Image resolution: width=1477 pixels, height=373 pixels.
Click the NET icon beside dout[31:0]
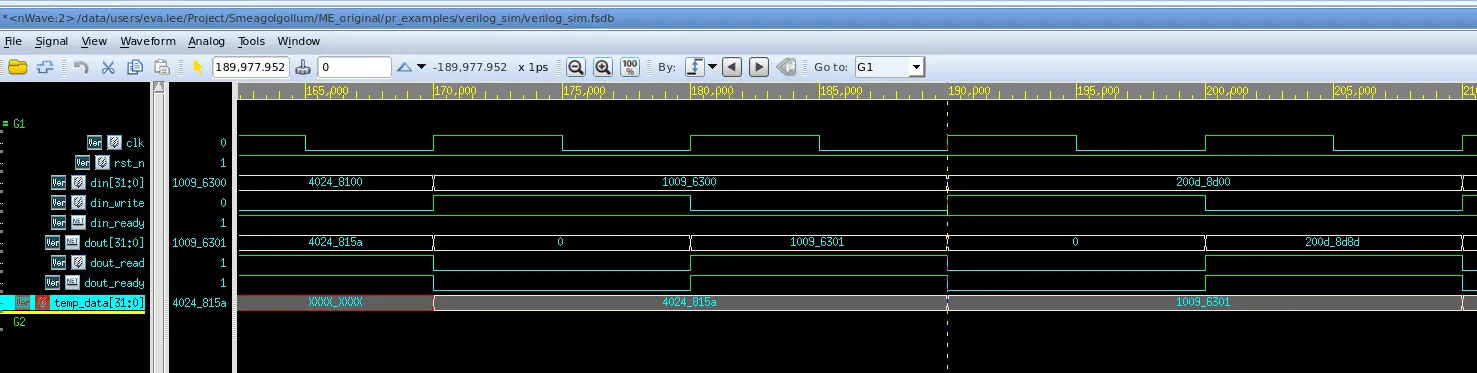click(71, 242)
